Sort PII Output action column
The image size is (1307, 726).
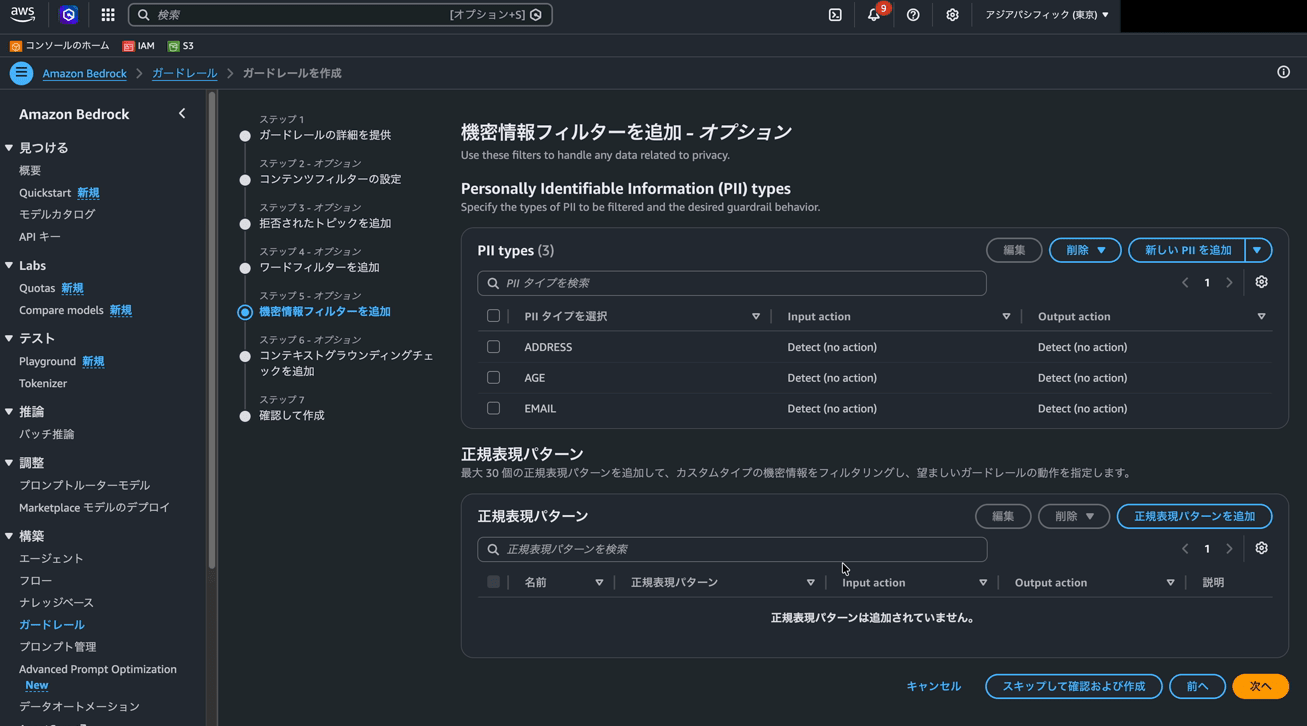(1261, 316)
